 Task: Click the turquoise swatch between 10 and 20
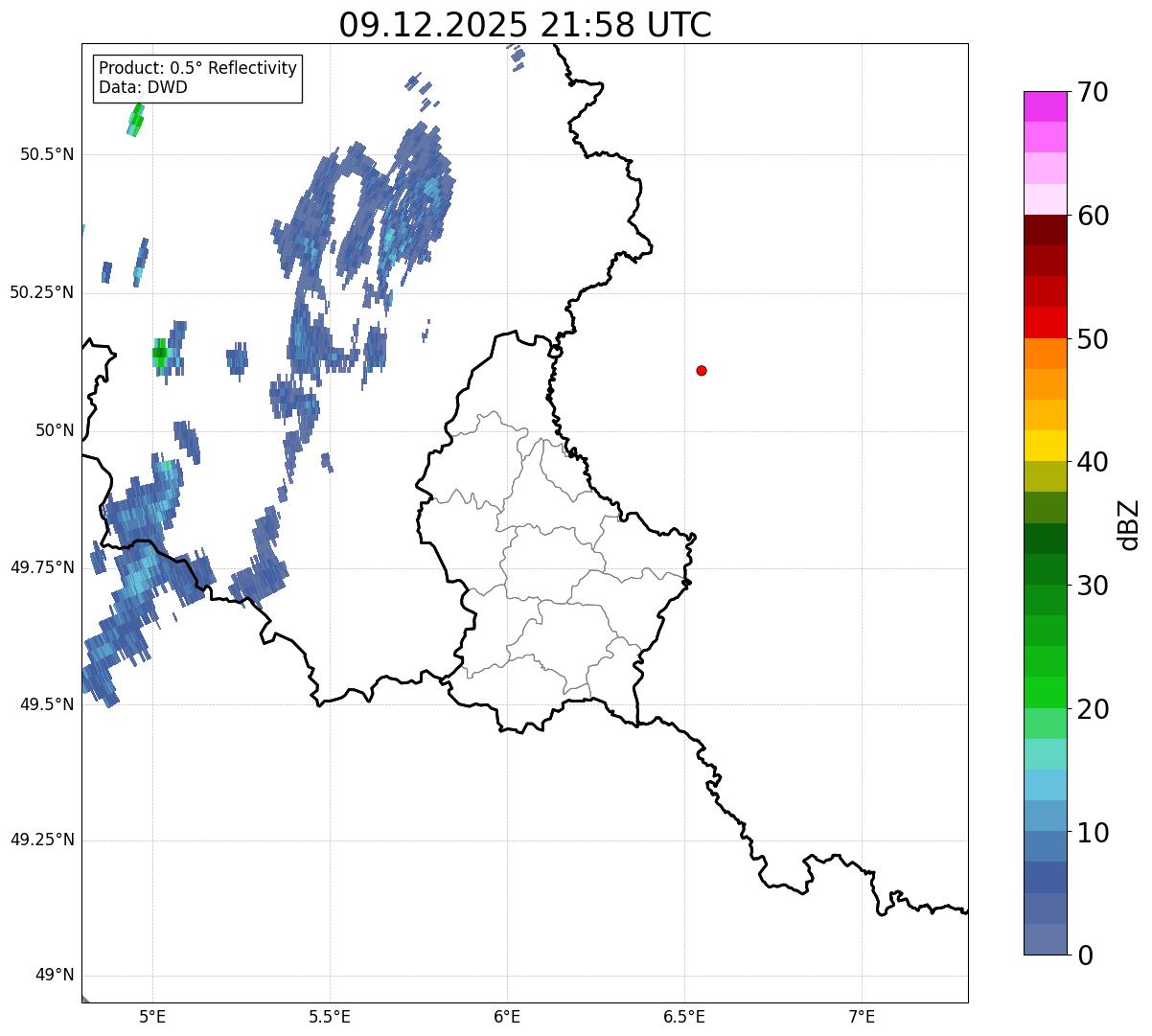1045,754
